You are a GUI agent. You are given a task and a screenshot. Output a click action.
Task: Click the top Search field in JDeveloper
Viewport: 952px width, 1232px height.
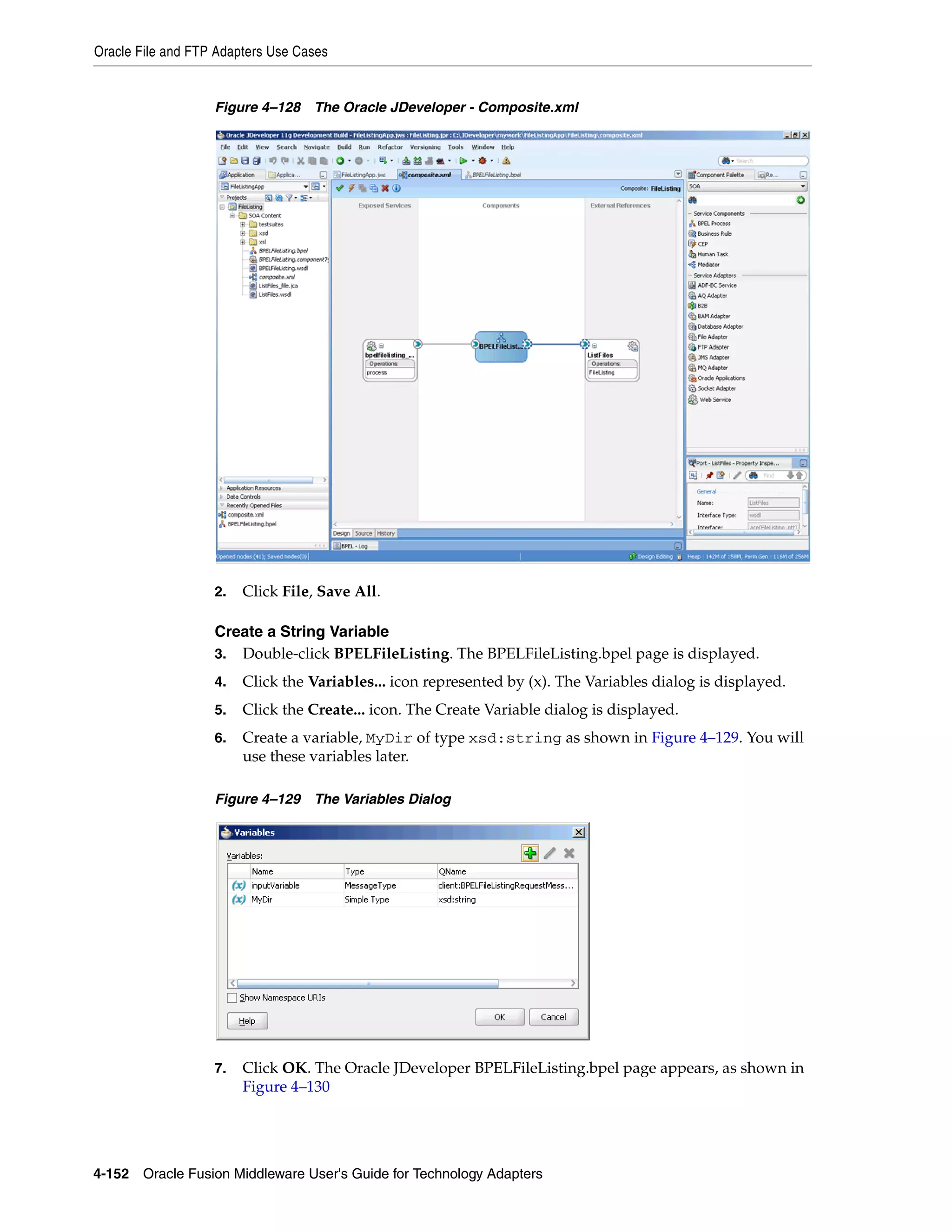(x=763, y=161)
